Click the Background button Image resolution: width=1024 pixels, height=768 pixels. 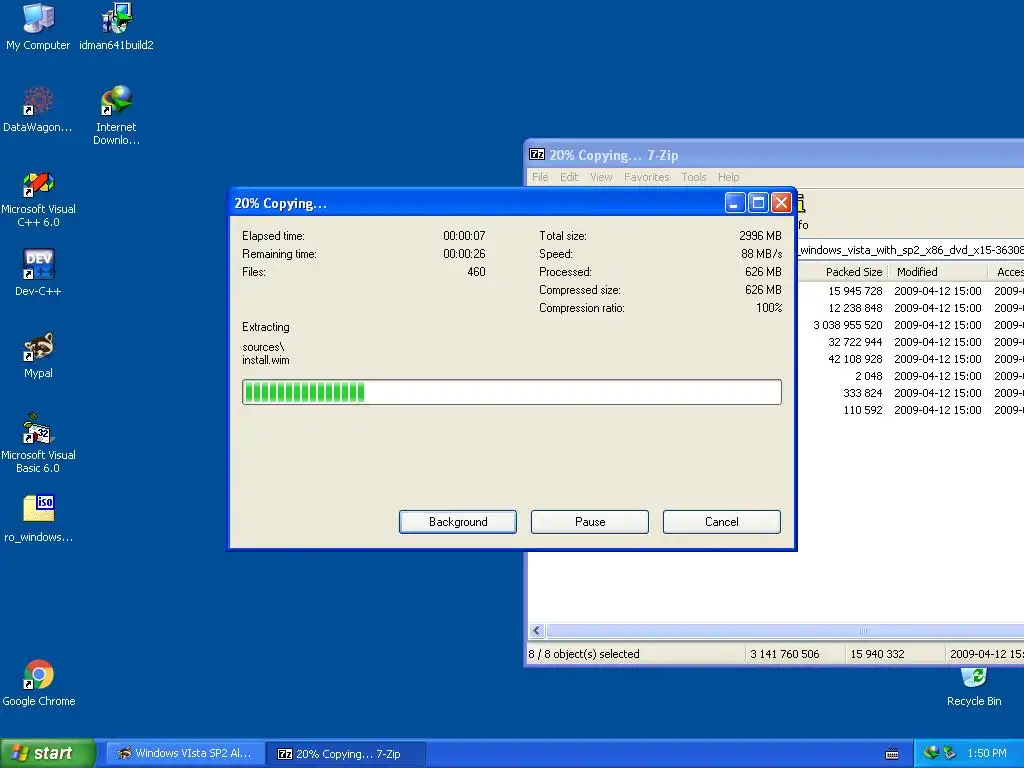coord(458,522)
